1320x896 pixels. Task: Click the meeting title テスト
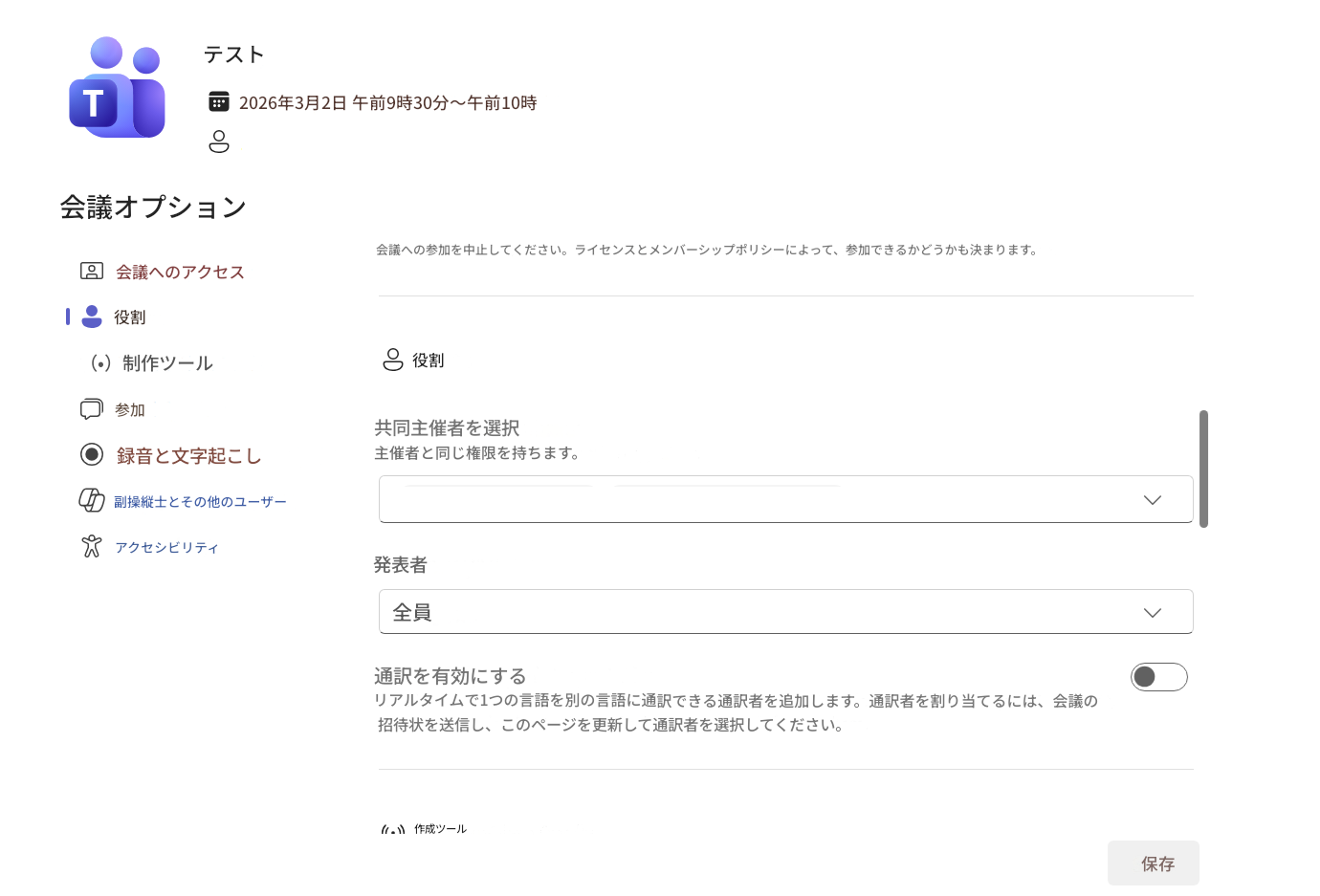233,55
